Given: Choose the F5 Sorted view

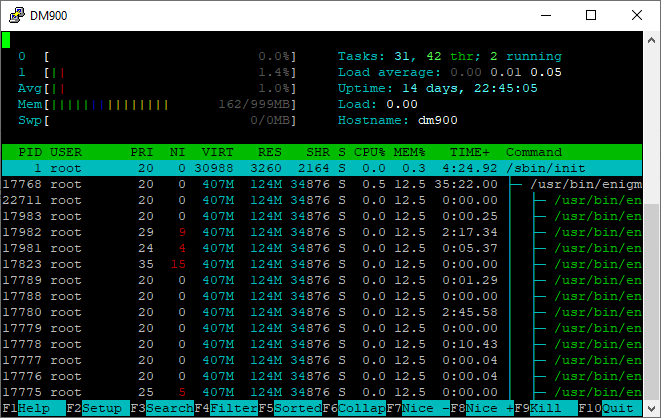Looking at the screenshot, I should [x=296, y=409].
